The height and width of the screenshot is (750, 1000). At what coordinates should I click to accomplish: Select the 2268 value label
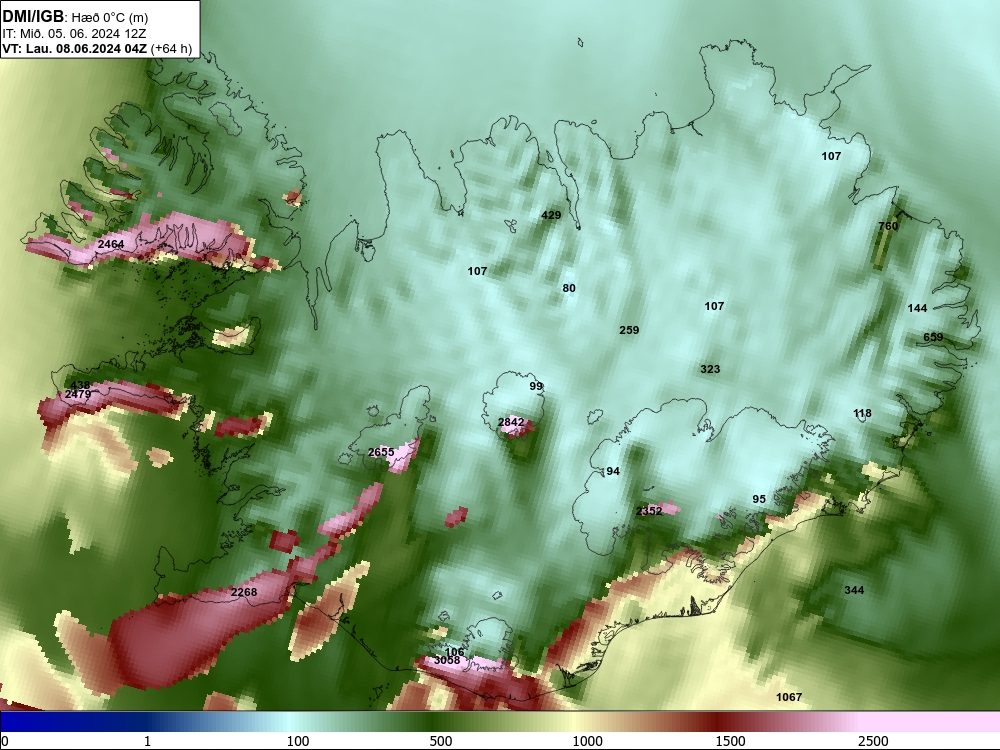point(244,592)
